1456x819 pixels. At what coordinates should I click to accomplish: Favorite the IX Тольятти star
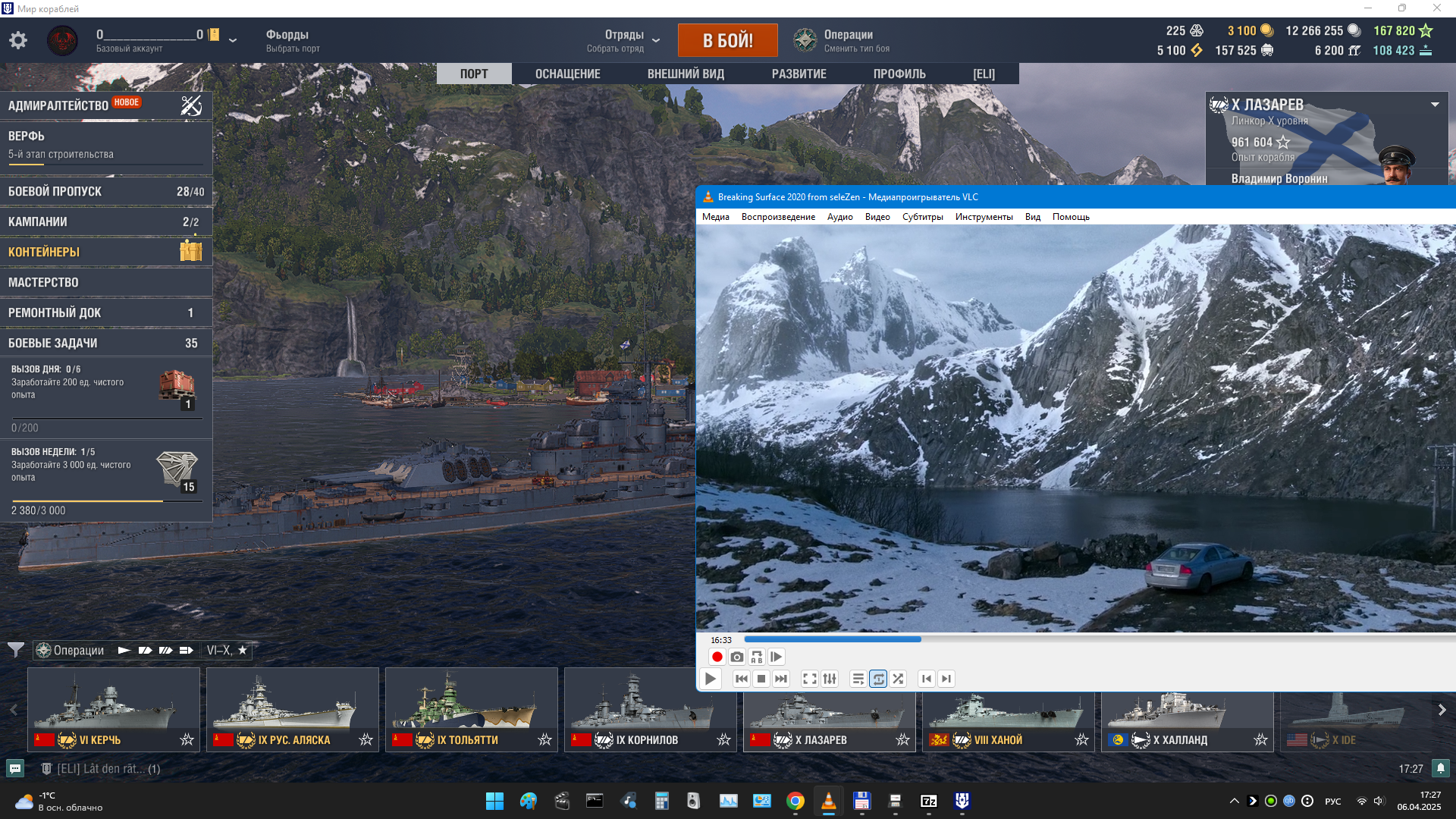pyautogui.click(x=545, y=739)
